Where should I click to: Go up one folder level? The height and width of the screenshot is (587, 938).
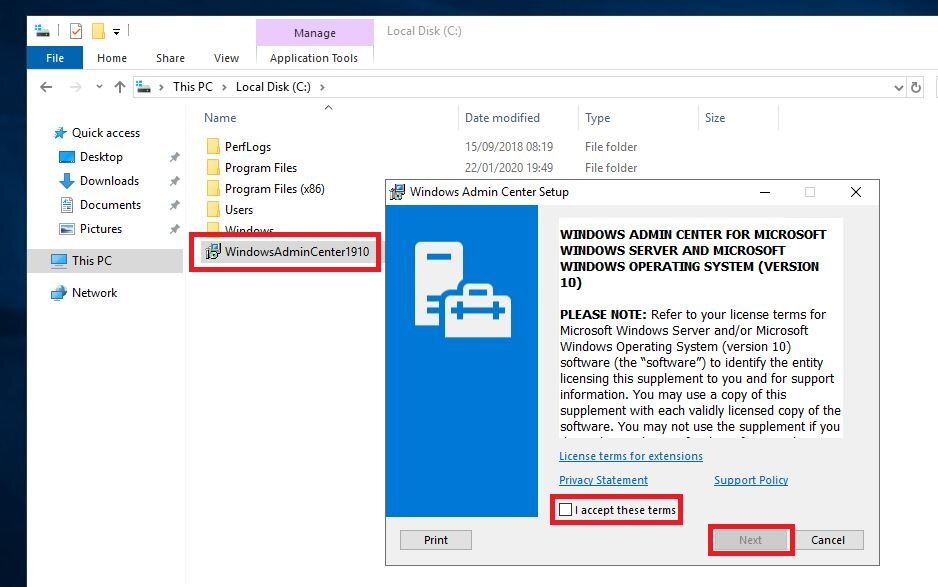click(120, 87)
